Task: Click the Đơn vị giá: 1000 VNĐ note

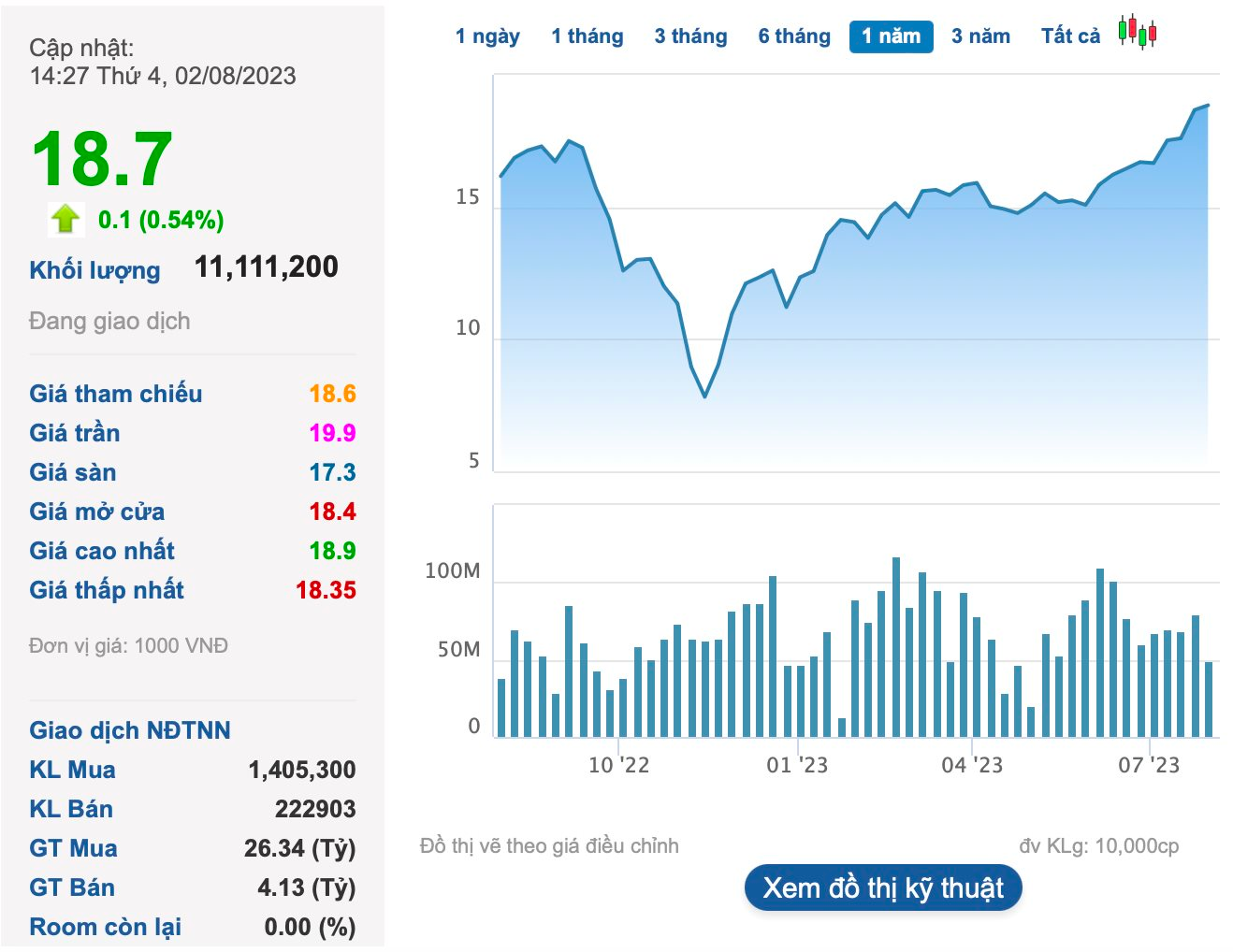Action: coord(128,646)
